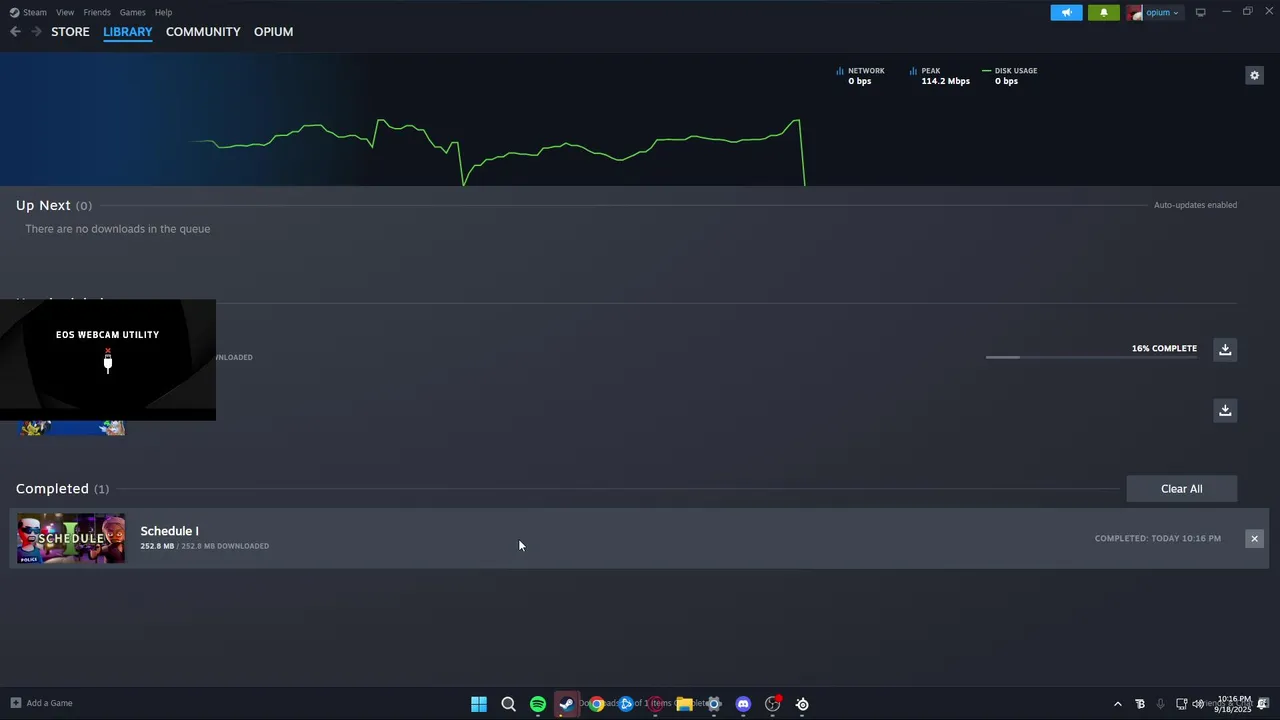Image resolution: width=1280 pixels, height=720 pixels.
Task: Open the blue megaphone announcements button
Action: [x=1066, y=12]
